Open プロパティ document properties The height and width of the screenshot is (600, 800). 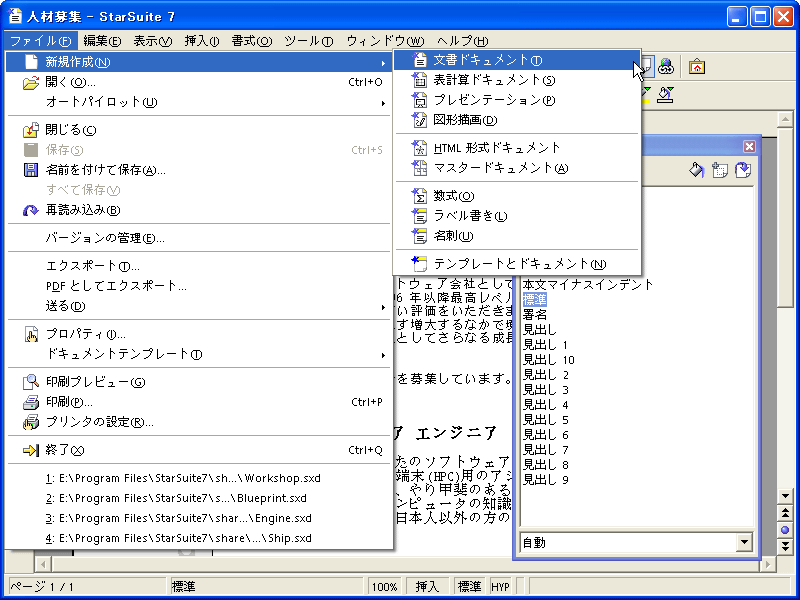pos(199,334)
